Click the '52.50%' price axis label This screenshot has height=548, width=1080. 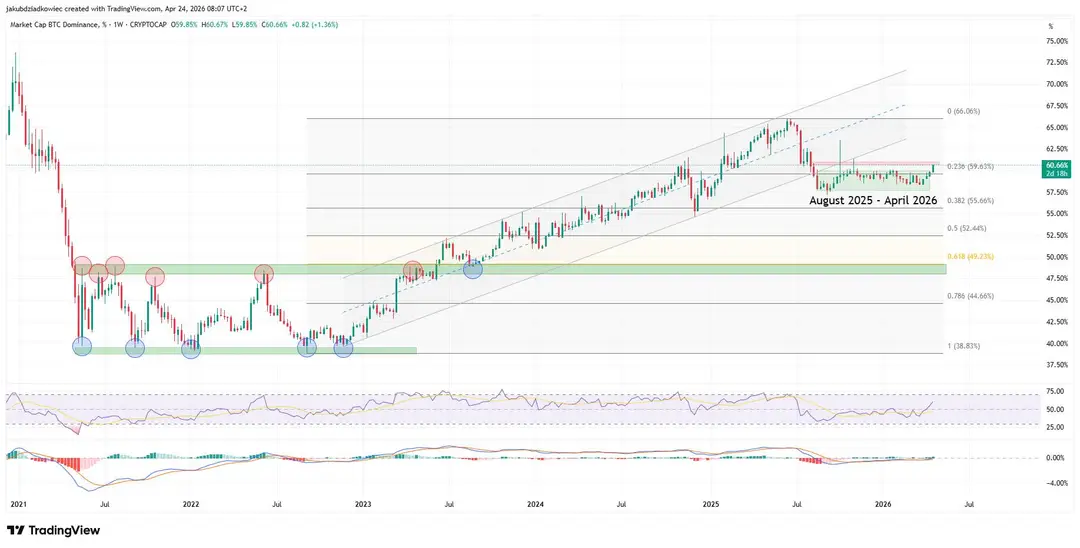click(1057, 235)
